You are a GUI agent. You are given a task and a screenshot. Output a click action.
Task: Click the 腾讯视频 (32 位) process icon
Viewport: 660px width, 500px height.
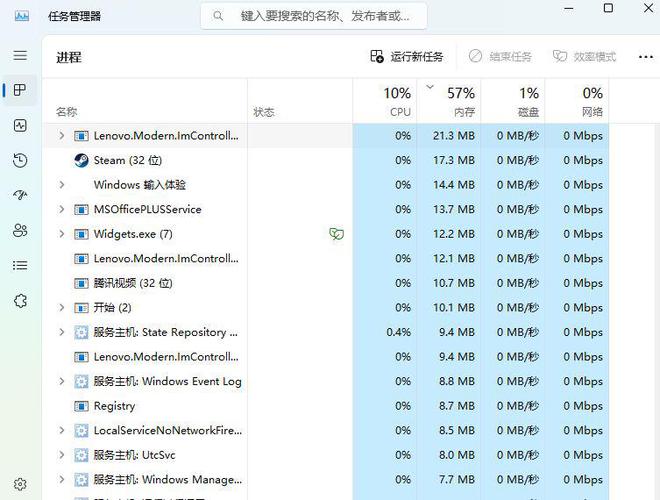point(81,283)
